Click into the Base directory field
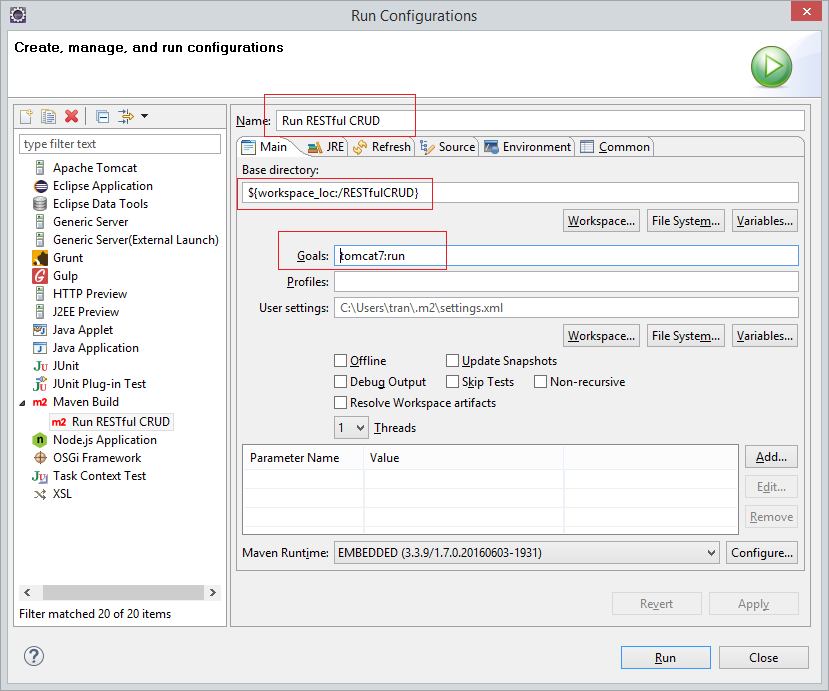The height and width of the screenshot is (691, 829). pos(520,192)
